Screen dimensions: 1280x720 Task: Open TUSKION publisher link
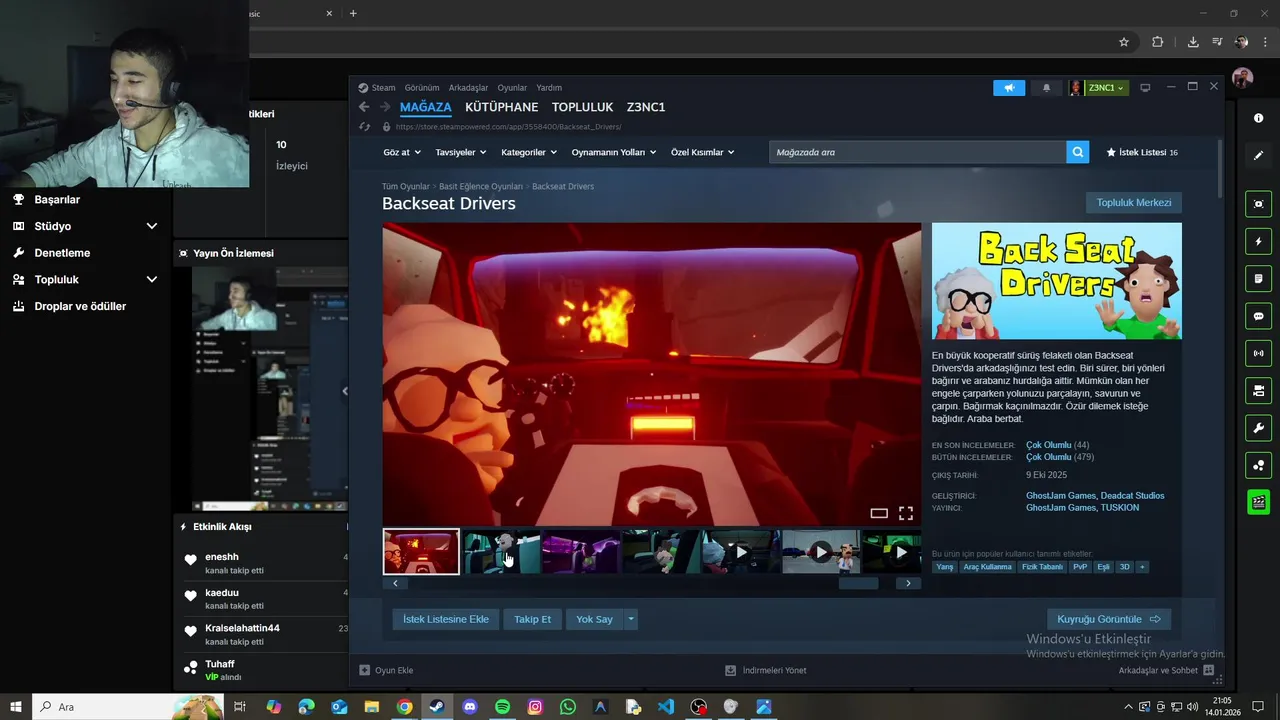(x=1120, y=508)
